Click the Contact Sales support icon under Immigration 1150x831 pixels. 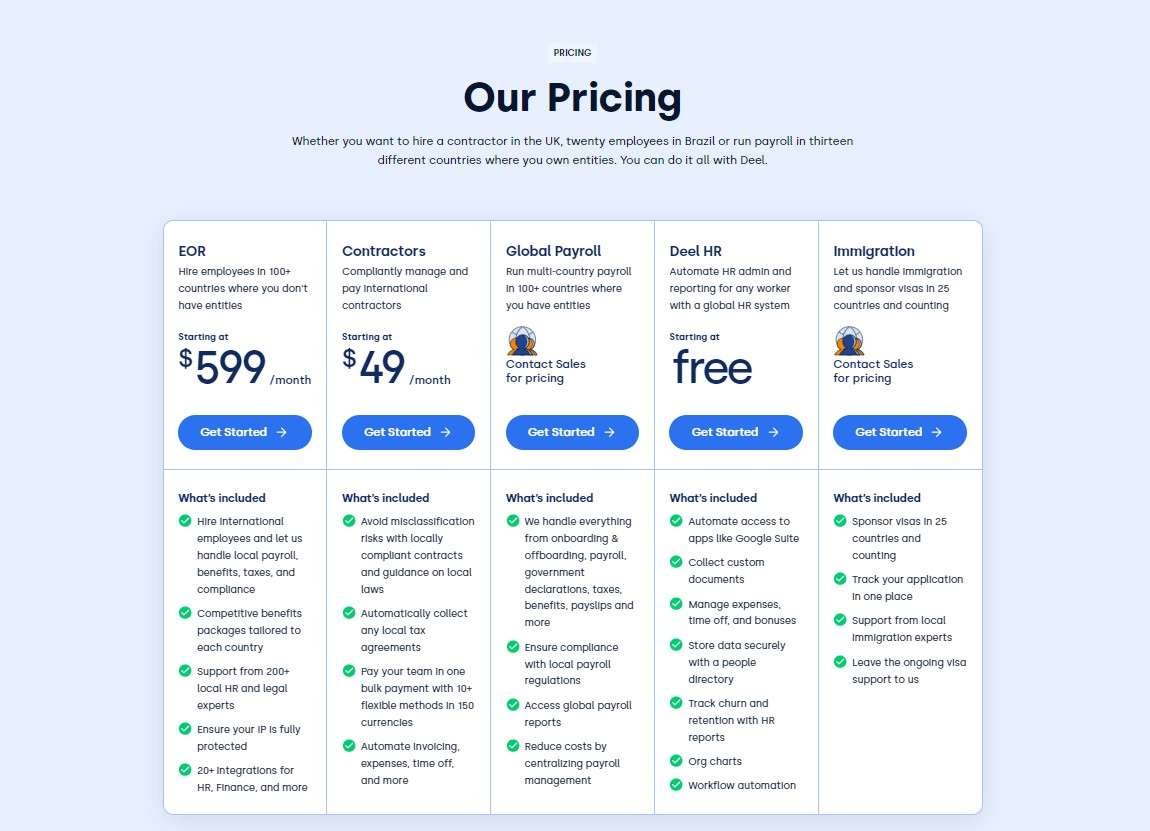coord(848,340)
